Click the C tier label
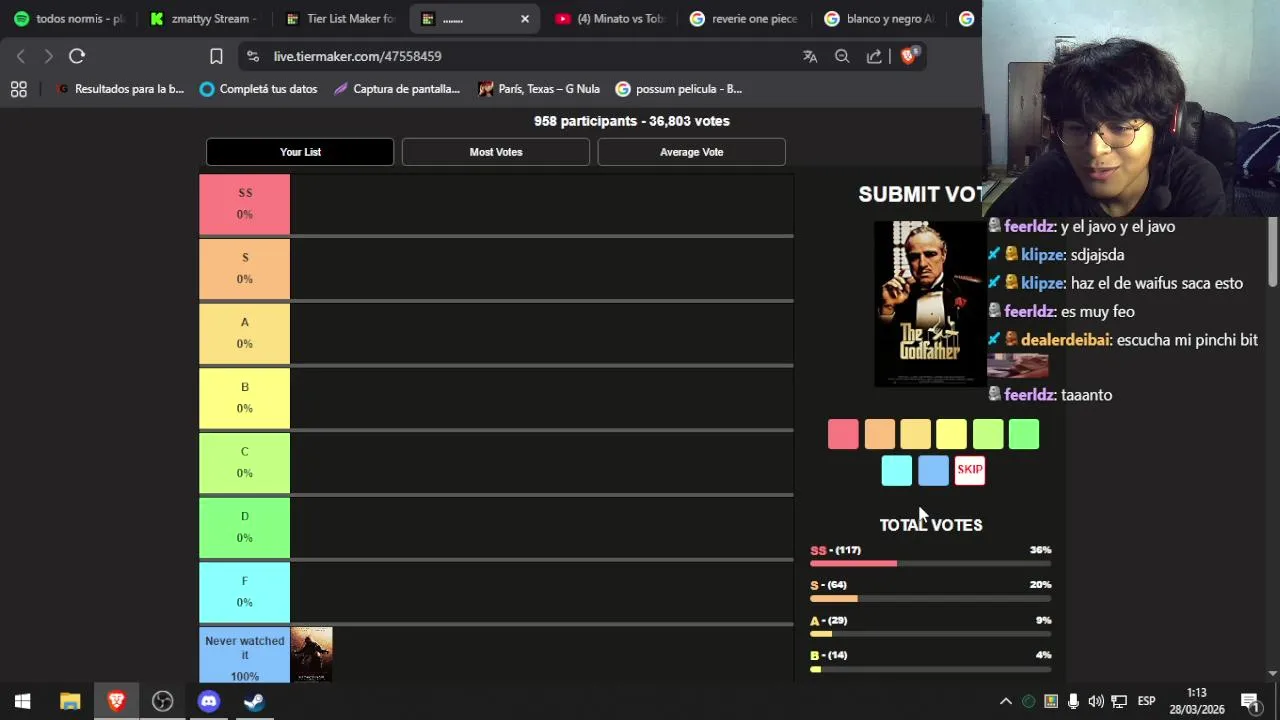 pyautogui.click(x=244, y=462)
